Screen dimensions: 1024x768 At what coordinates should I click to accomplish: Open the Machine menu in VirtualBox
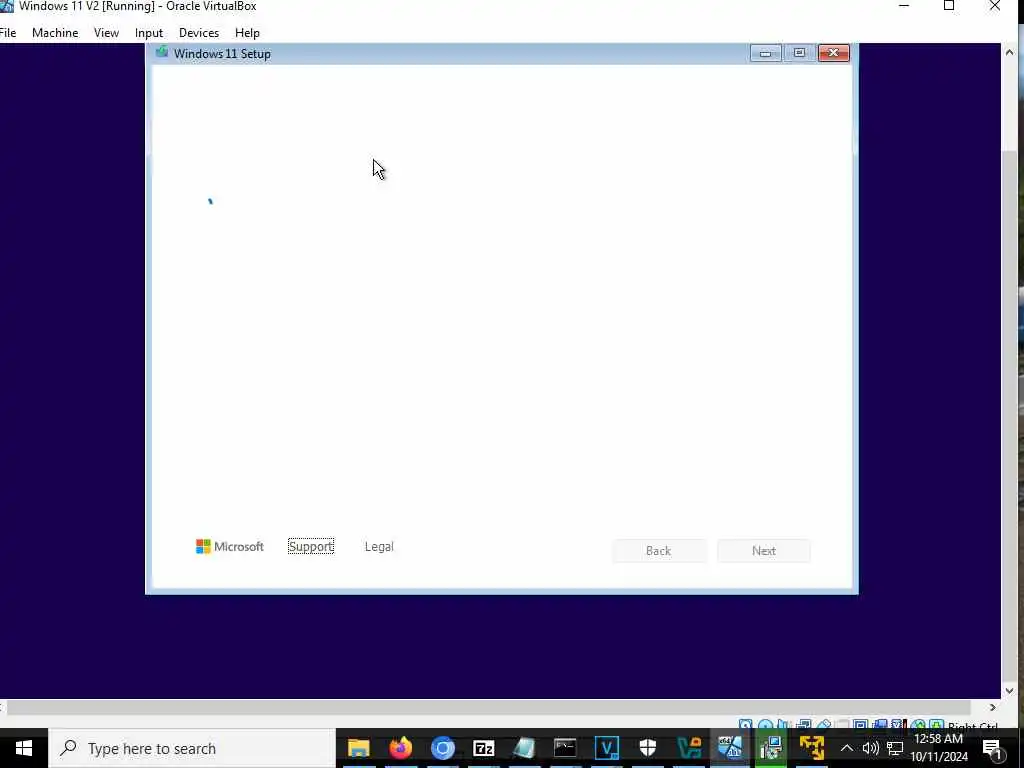coord(55,33)
